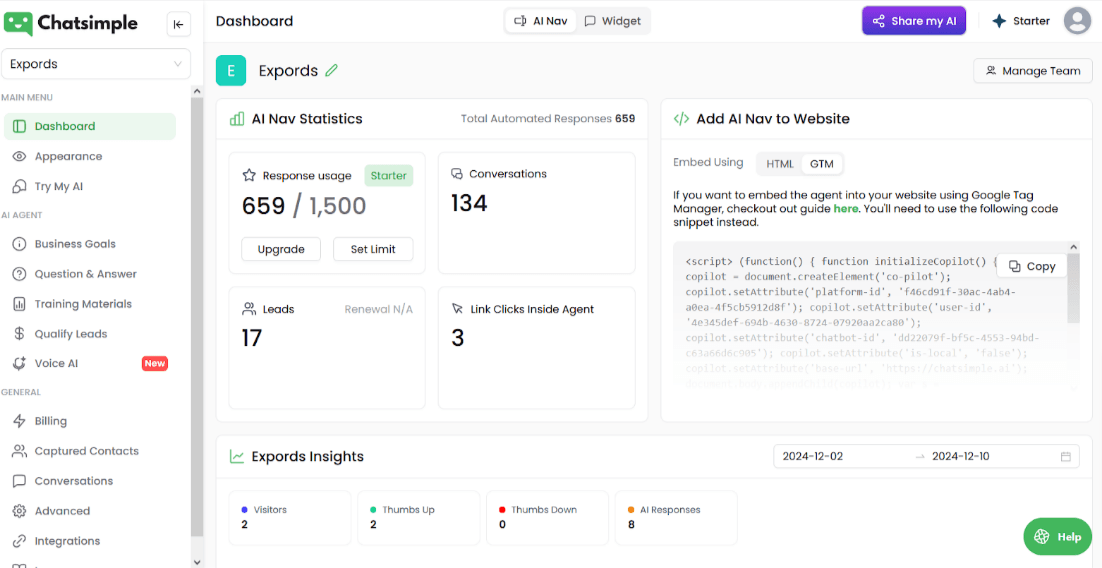Viewport: 1102px width, 568px height.
Task: Click the user profile avatar
Action: 1077,21
